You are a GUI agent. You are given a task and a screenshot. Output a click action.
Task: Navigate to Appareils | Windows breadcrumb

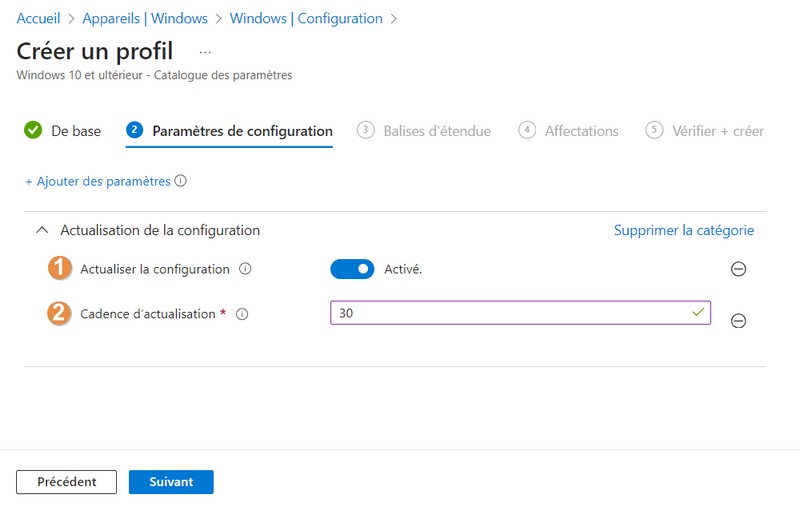point(145,18)
